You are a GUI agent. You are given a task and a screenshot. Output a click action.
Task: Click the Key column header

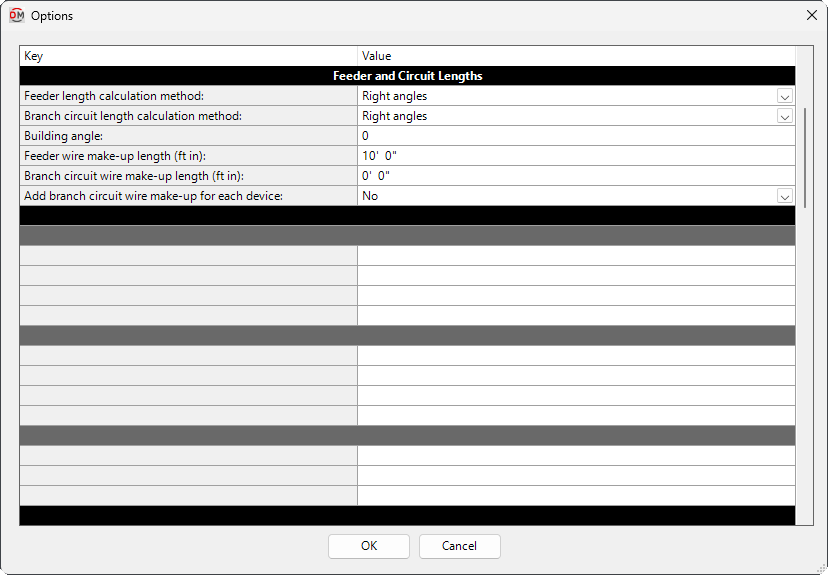coord(188,56)
